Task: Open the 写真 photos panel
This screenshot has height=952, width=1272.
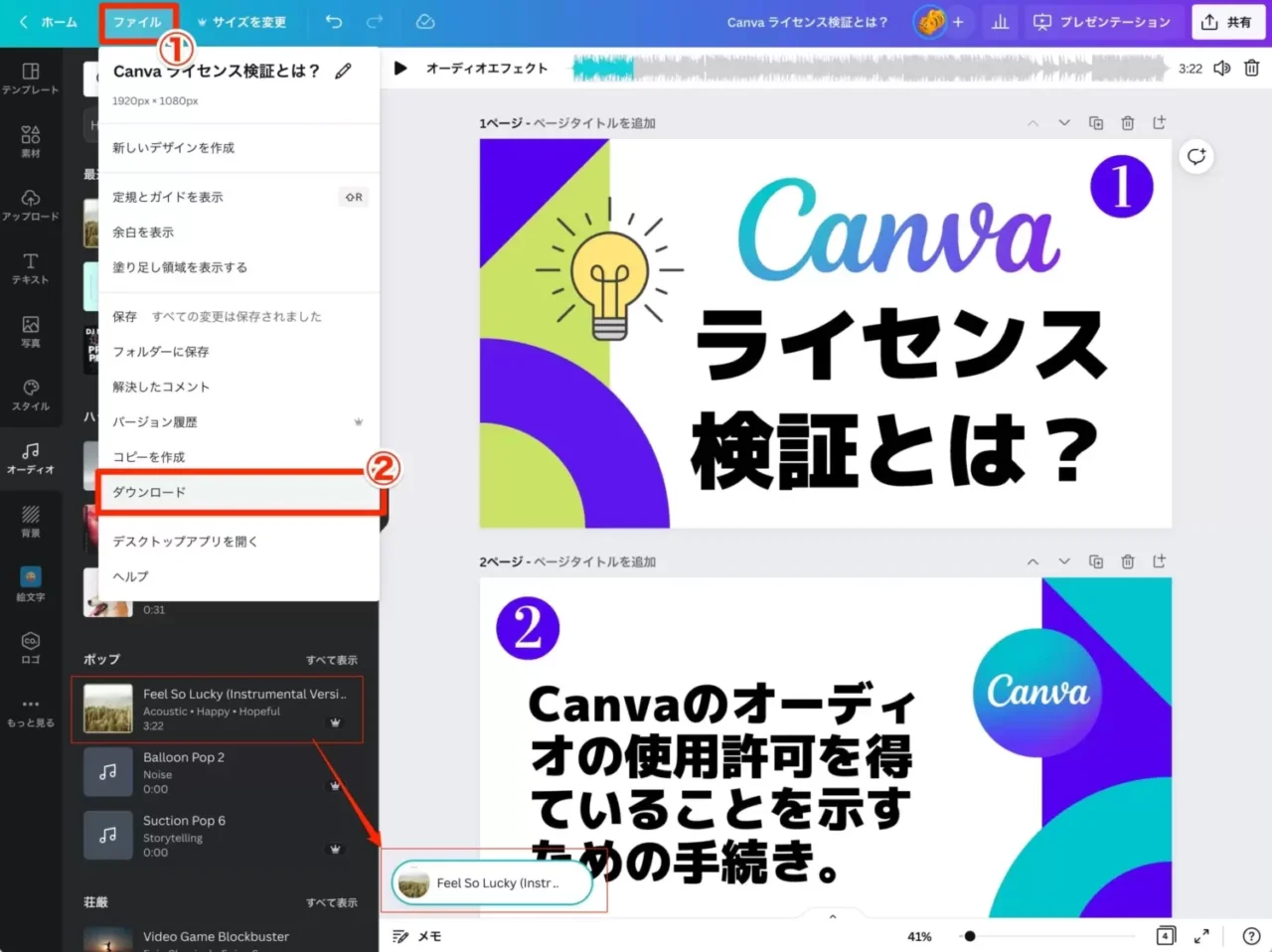Action: (30, 332)
